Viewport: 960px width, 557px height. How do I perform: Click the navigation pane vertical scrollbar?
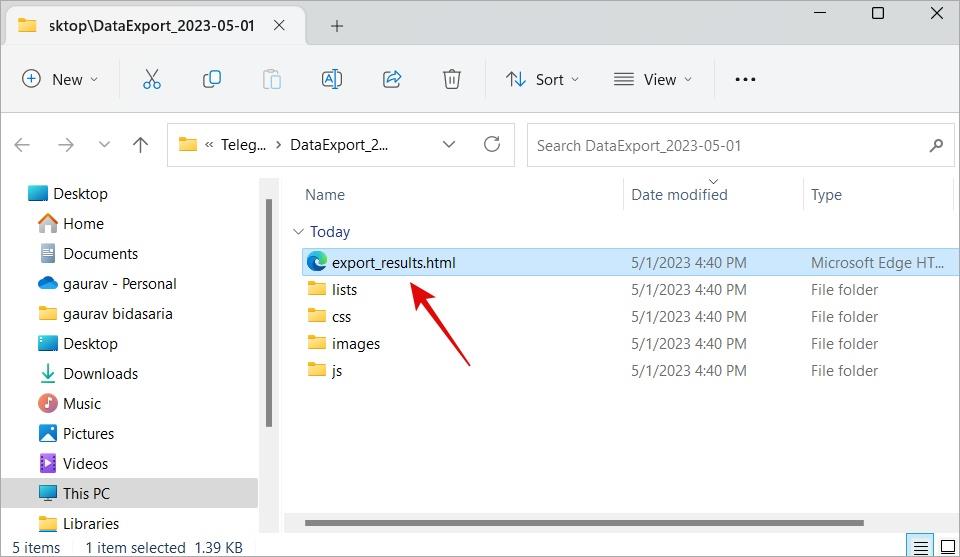[269, 312]
